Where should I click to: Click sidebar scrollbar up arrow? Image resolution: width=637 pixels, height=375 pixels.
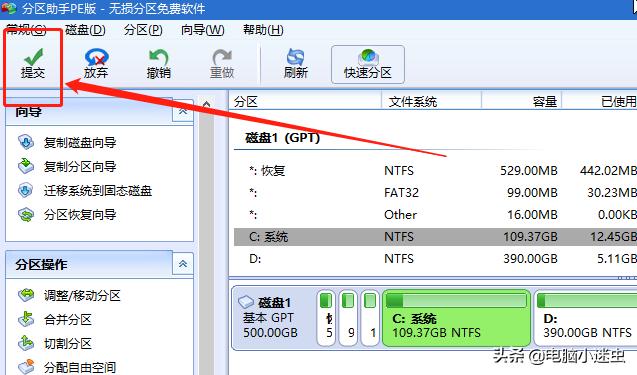point(206,104)
